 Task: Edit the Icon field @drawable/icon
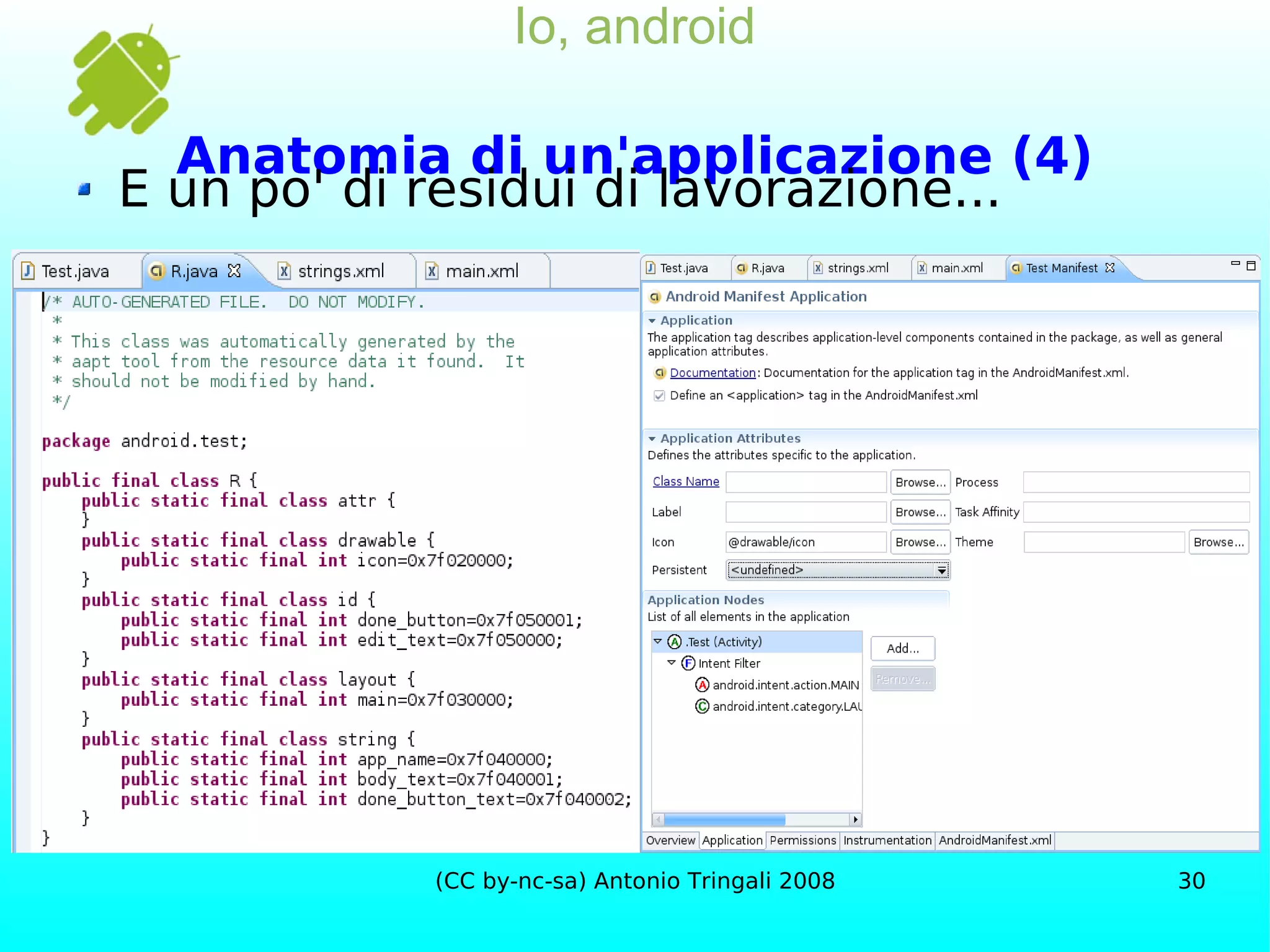[x=806, y=542]
